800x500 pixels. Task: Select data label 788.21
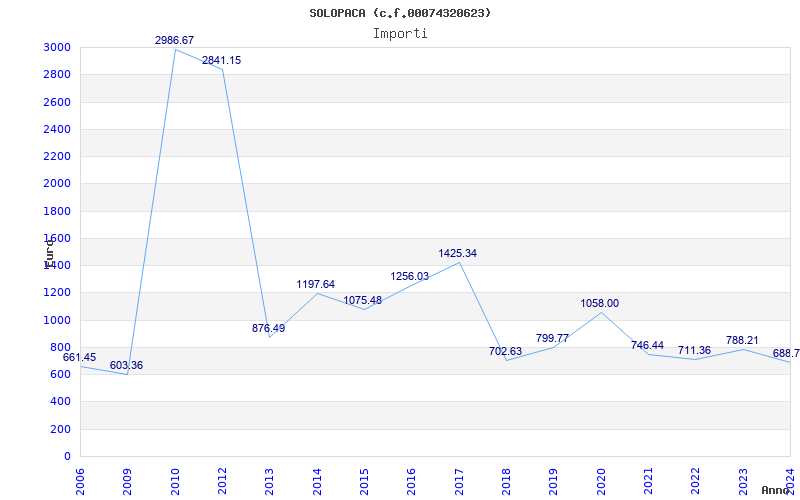point(742,340)
